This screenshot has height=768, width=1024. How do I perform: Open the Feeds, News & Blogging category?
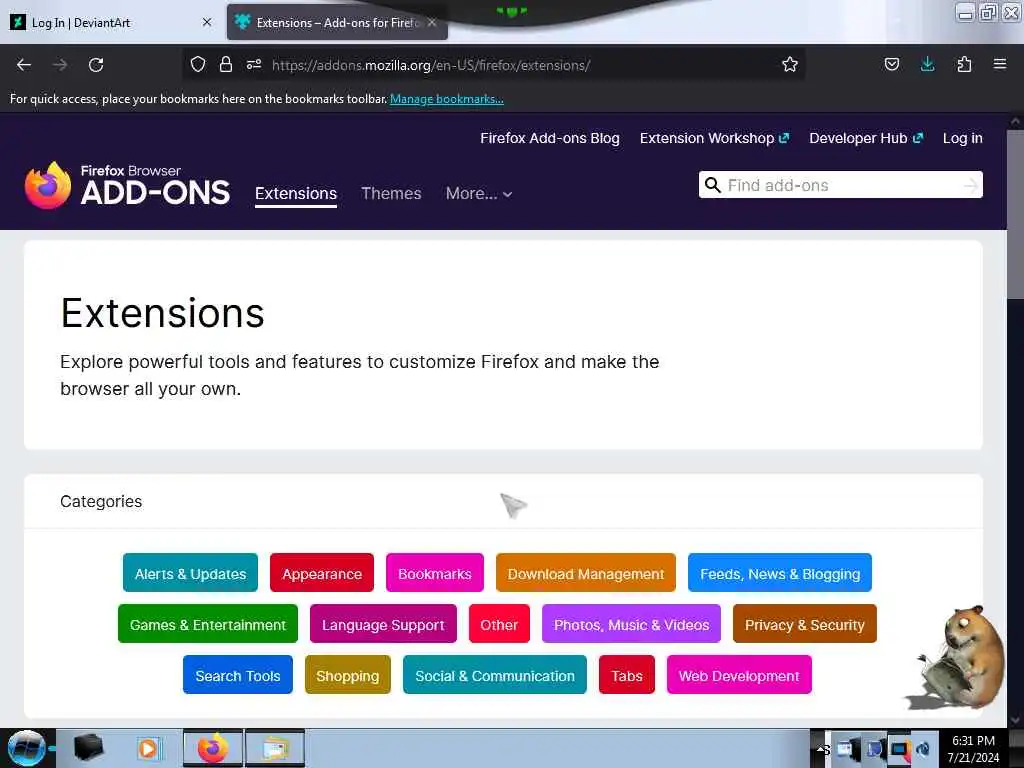pos(780,573)
